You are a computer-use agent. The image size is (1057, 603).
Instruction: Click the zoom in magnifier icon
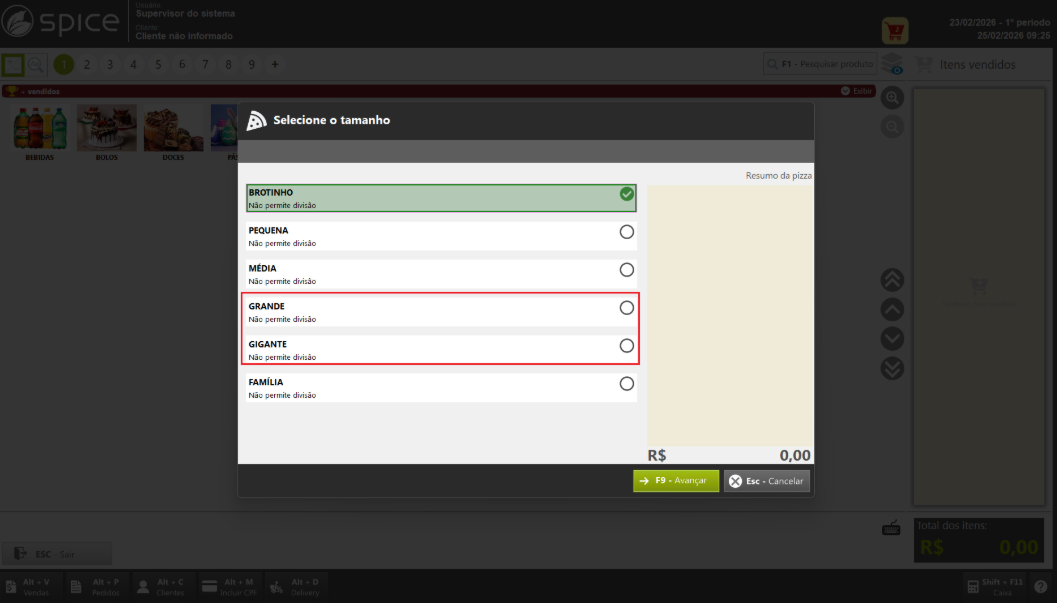(892, 98)
